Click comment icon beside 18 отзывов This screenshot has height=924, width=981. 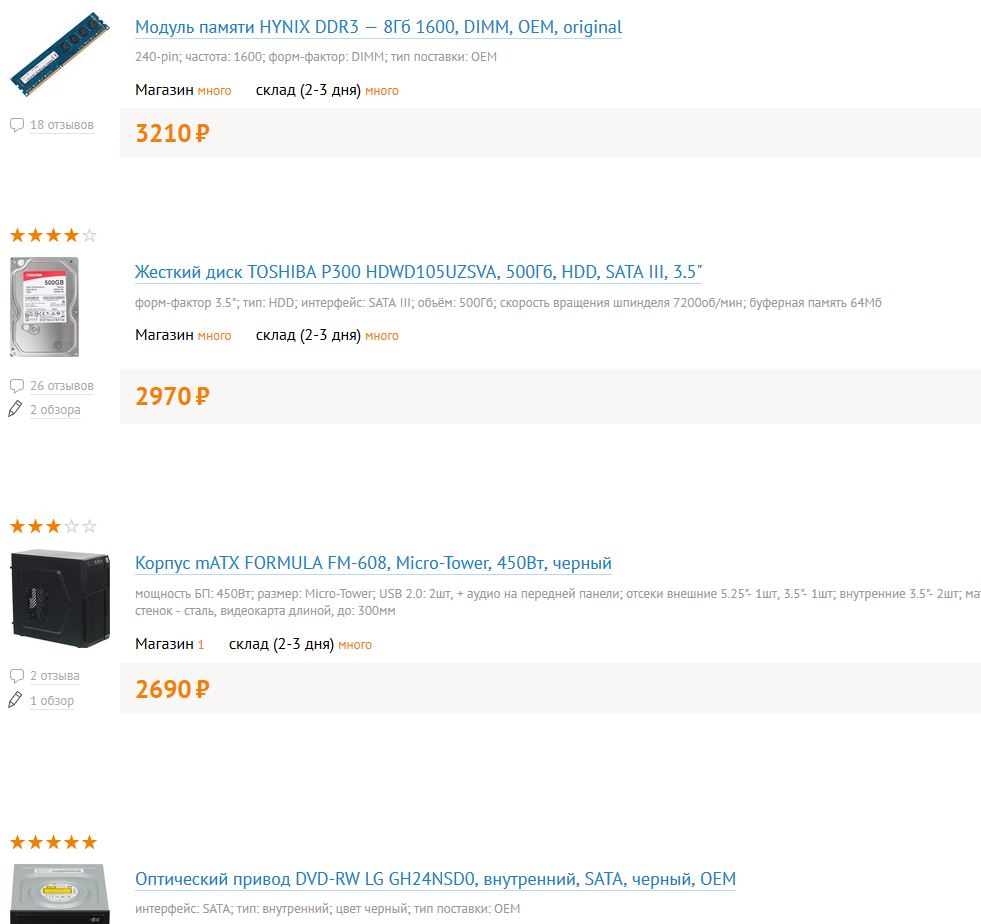tap(17, 125)
